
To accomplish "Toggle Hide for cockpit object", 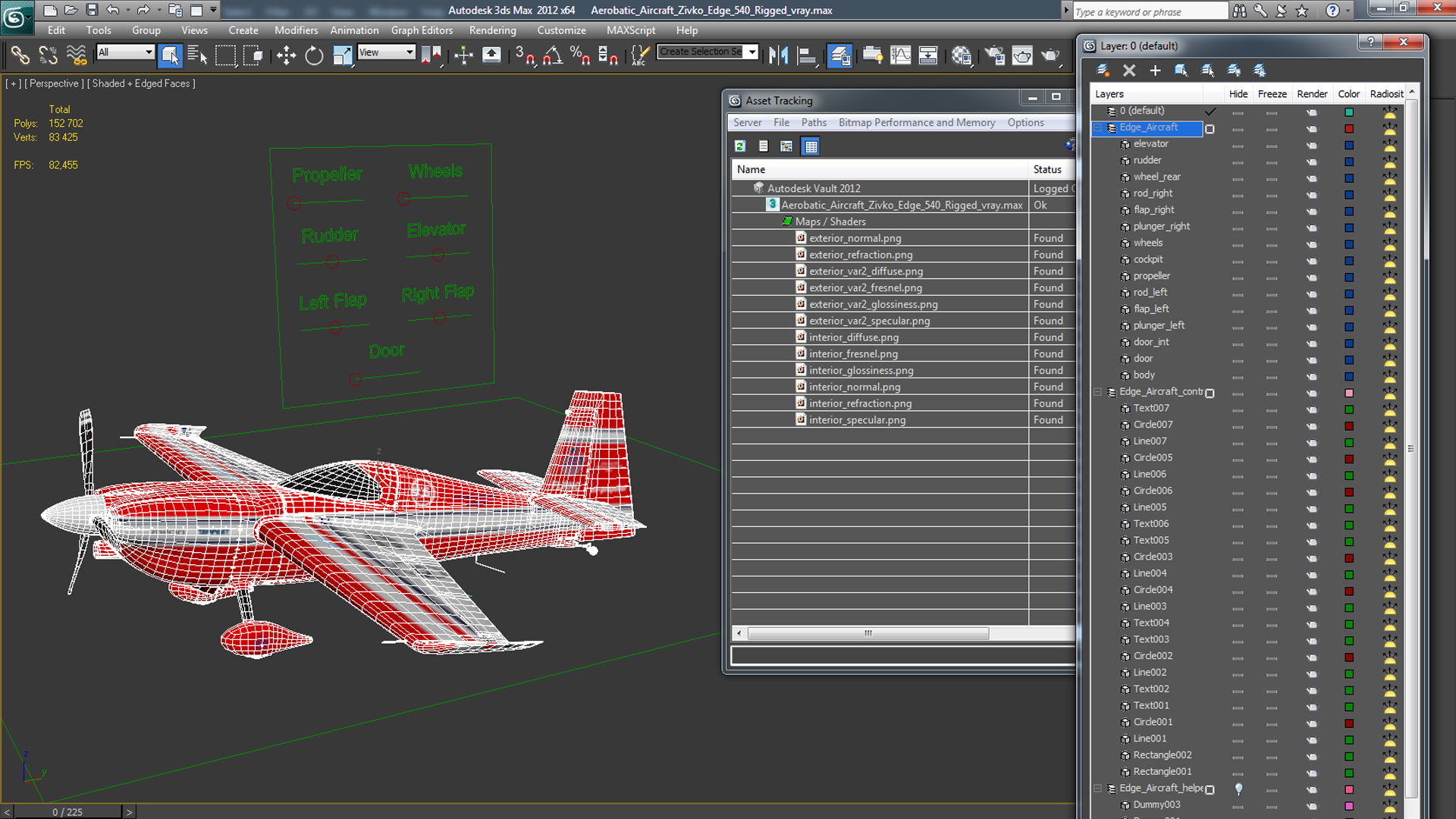I will (1238, 261).
